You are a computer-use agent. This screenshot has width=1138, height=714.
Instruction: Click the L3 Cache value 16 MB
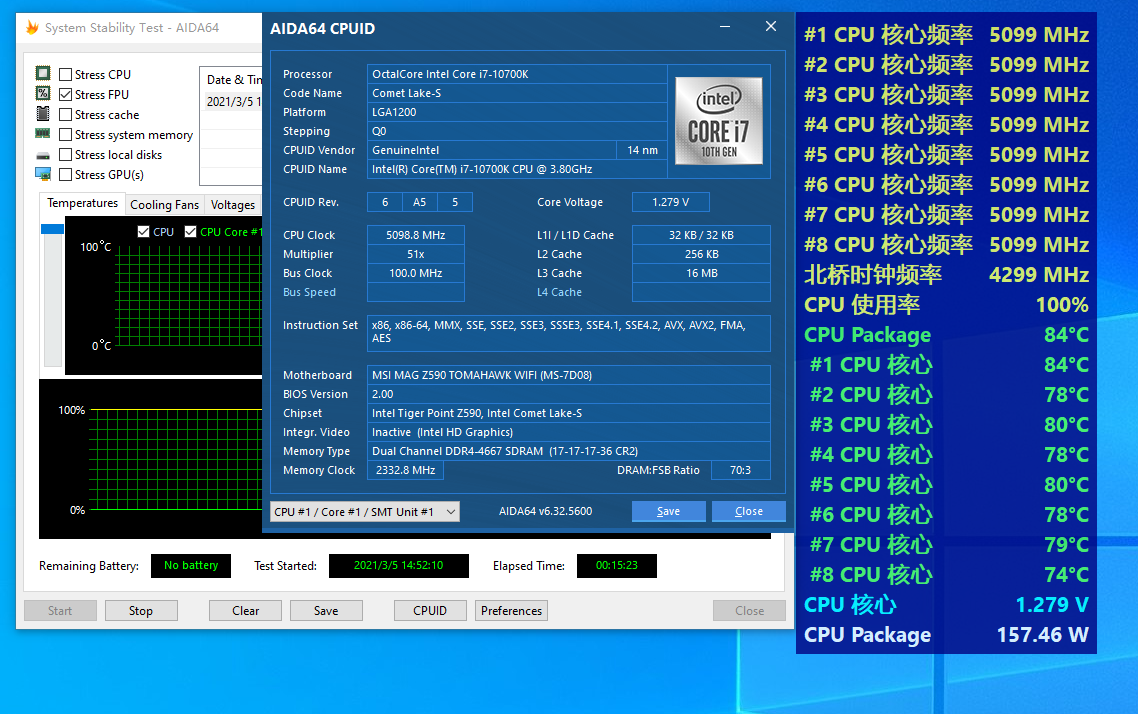pos(701,273)
